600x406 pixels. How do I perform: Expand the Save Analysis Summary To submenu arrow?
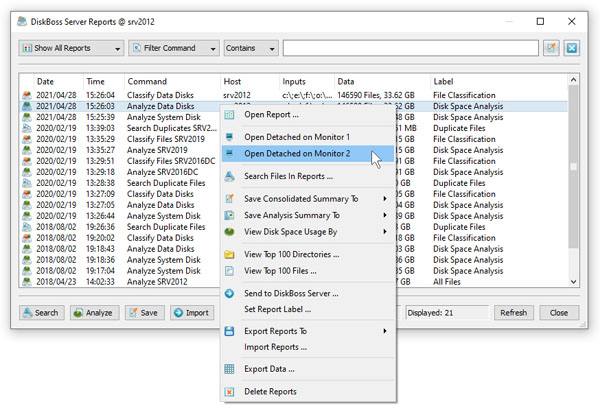(x=385, y=215)
